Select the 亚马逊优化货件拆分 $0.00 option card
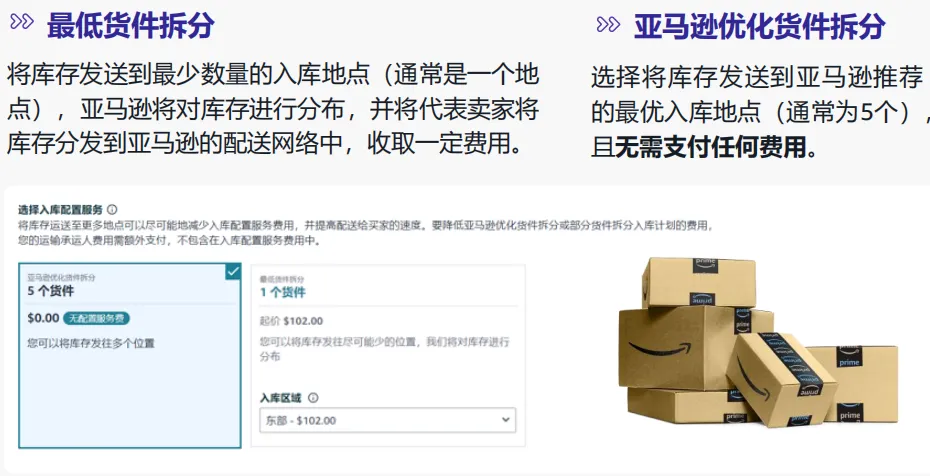Image resolution: width=930 pixels, height=476 pixels. [130, 355]
